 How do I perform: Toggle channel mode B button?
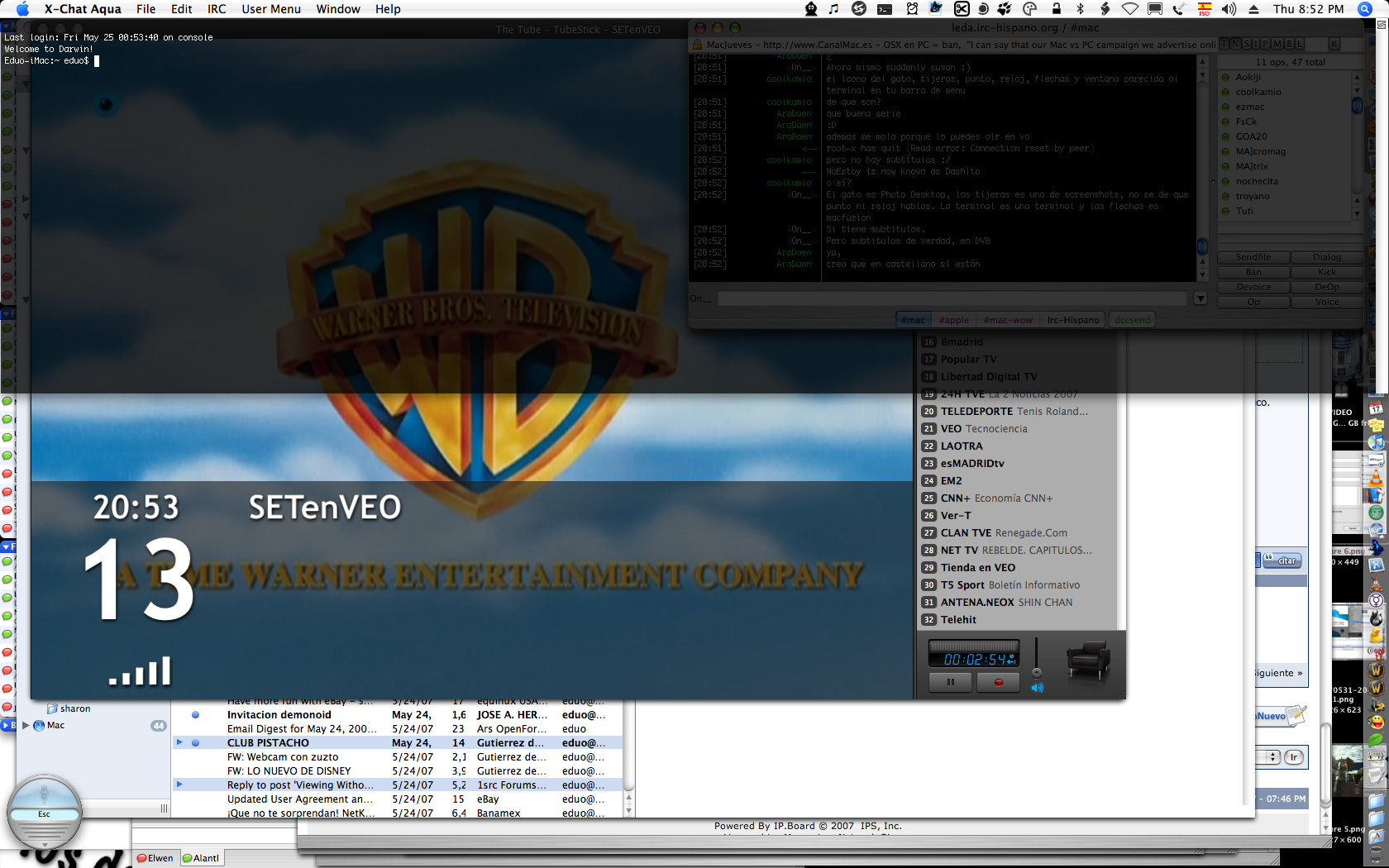tap(1288, 44)
